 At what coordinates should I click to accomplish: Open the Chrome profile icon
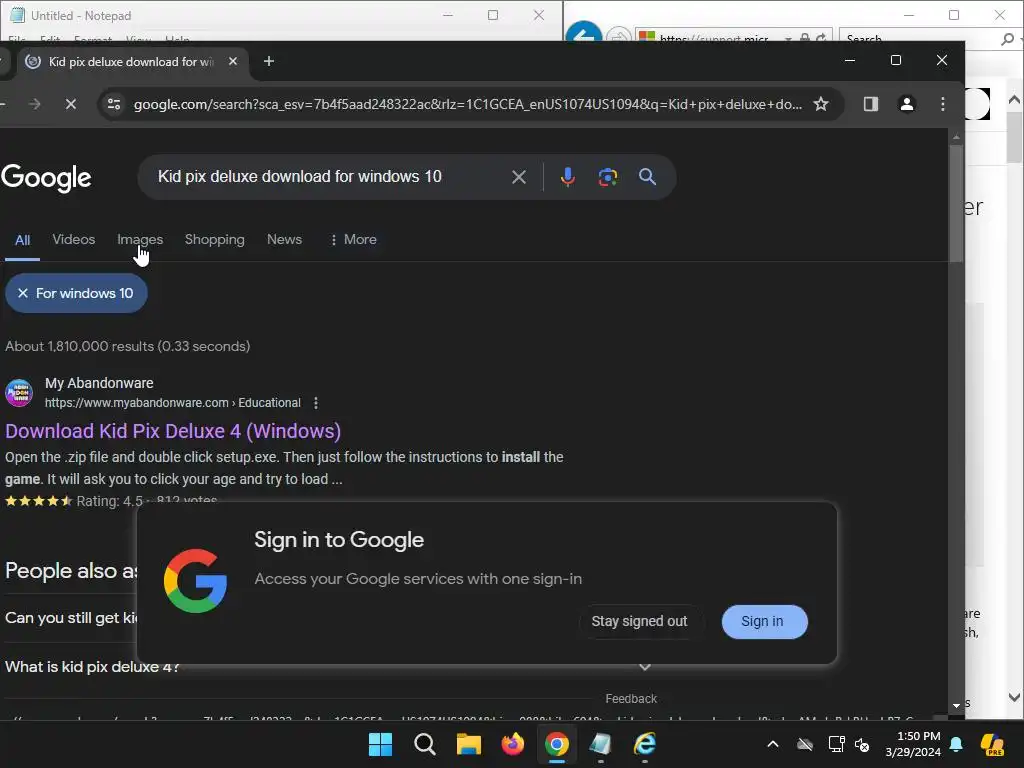click(x=906, y=104)
